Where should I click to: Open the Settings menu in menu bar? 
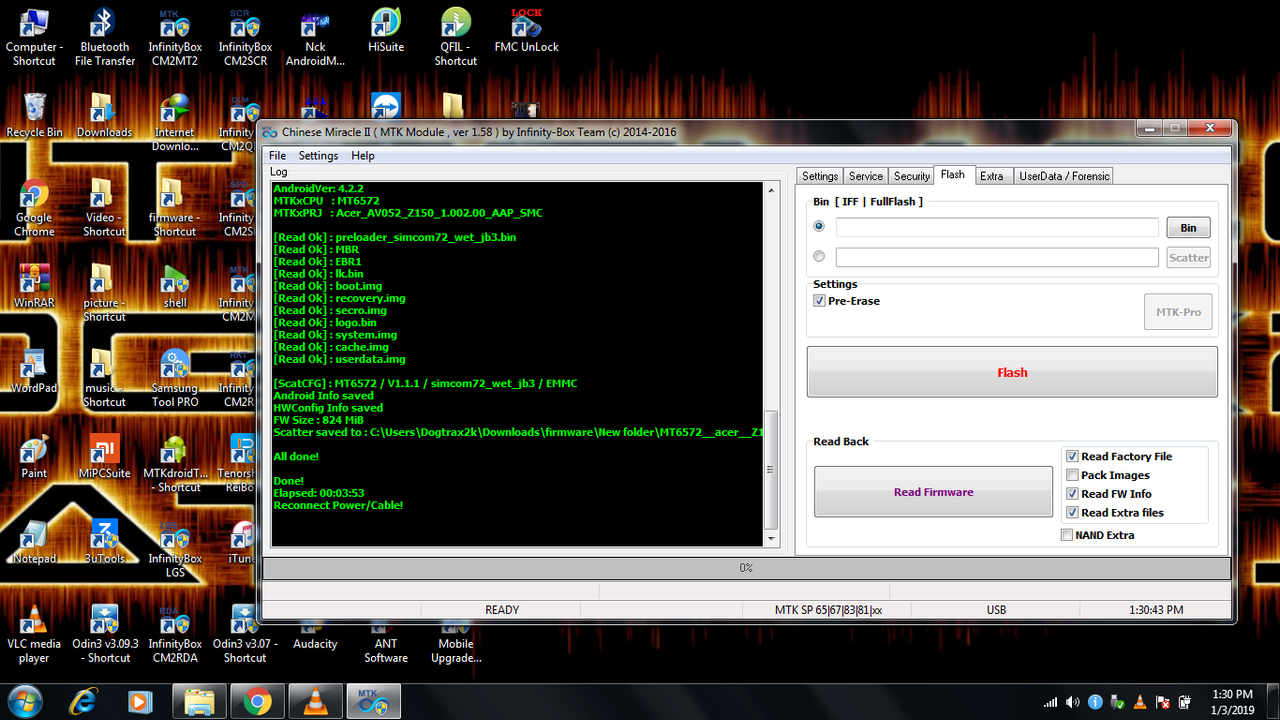(318, 156)
